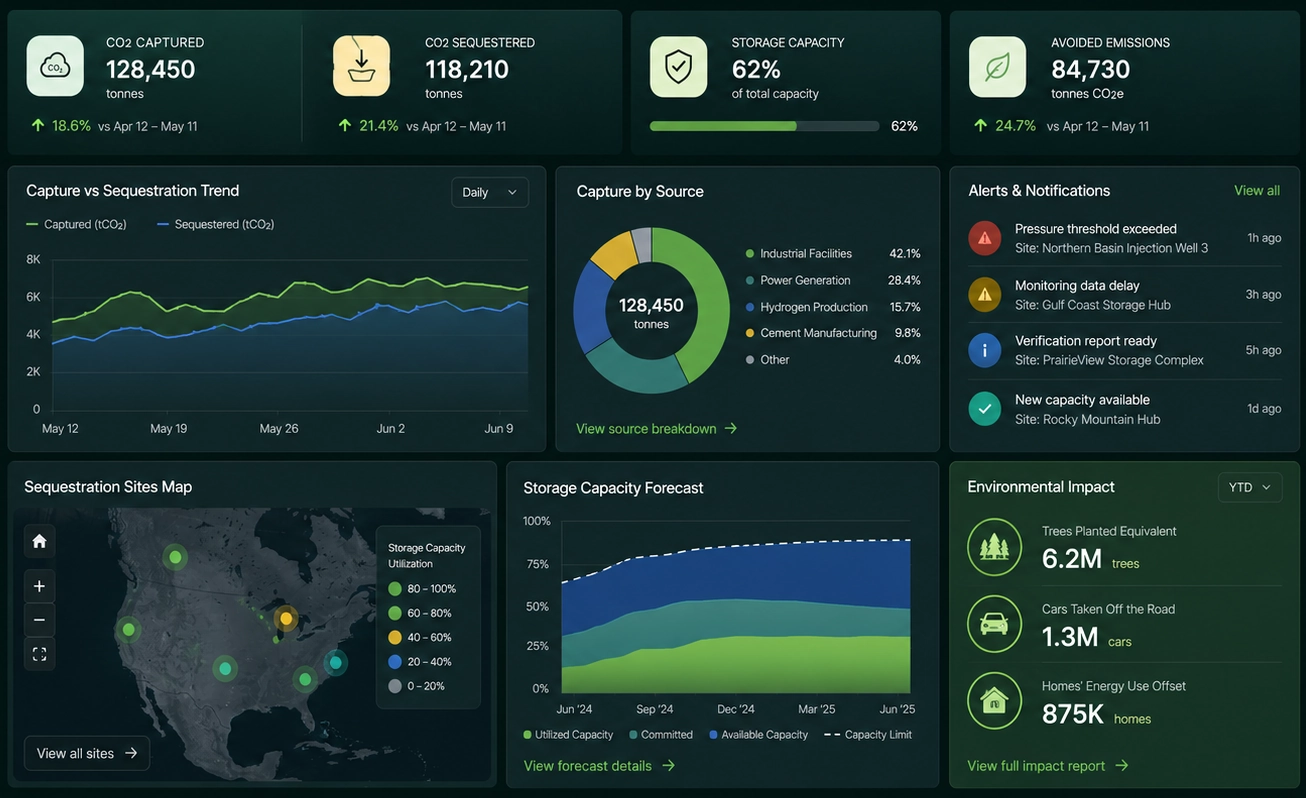1306x798 pixels.
Task: Open the Verification report ready notification
Action: point(1125,350)
